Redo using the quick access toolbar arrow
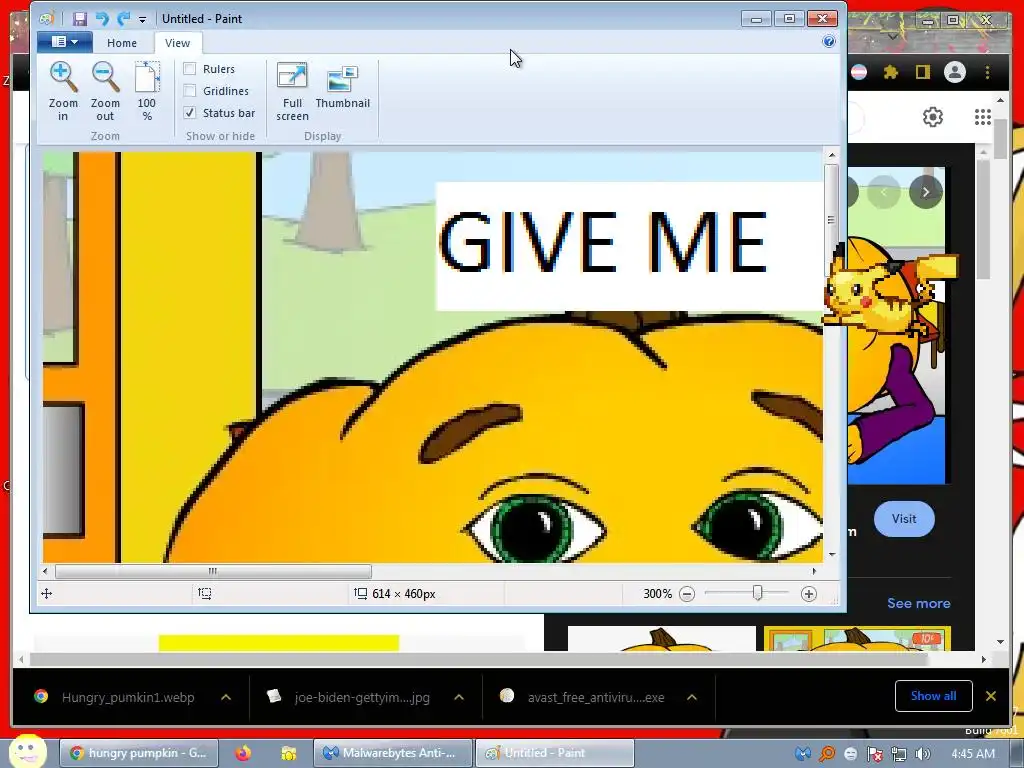 pos(123,18)
